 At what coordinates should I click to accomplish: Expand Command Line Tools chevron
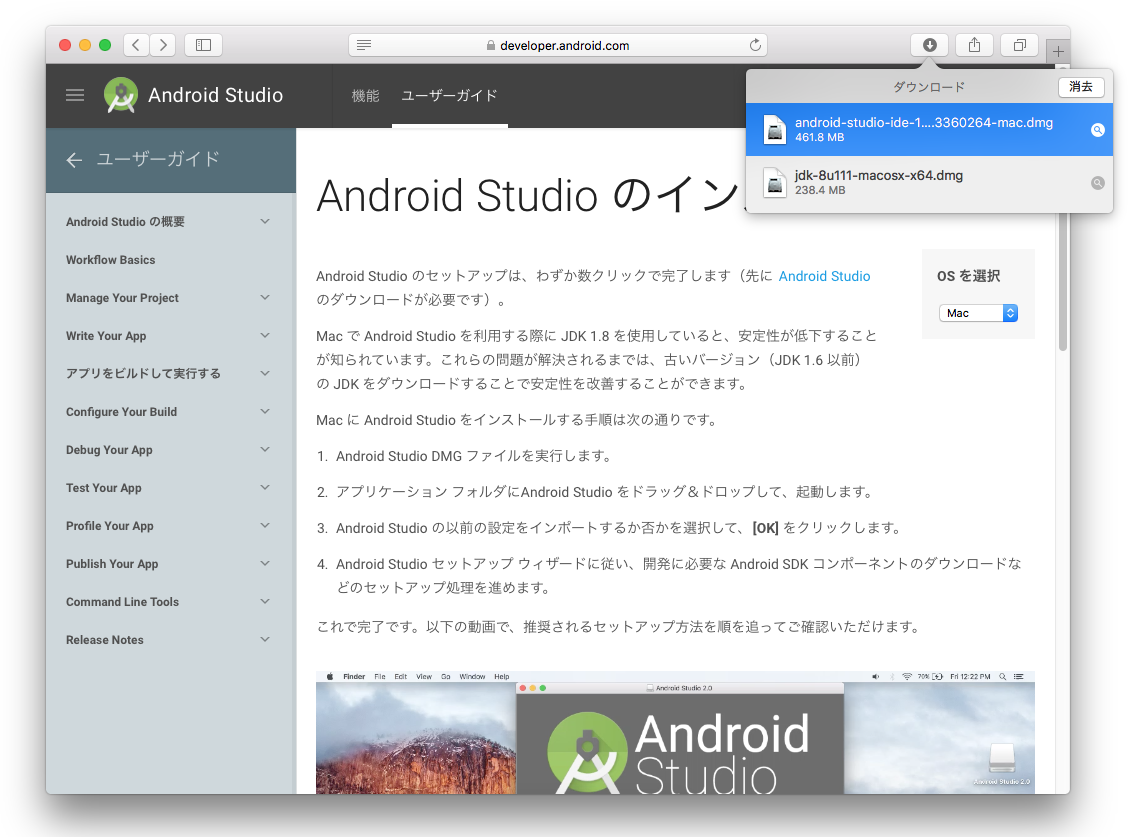point(265,601)
